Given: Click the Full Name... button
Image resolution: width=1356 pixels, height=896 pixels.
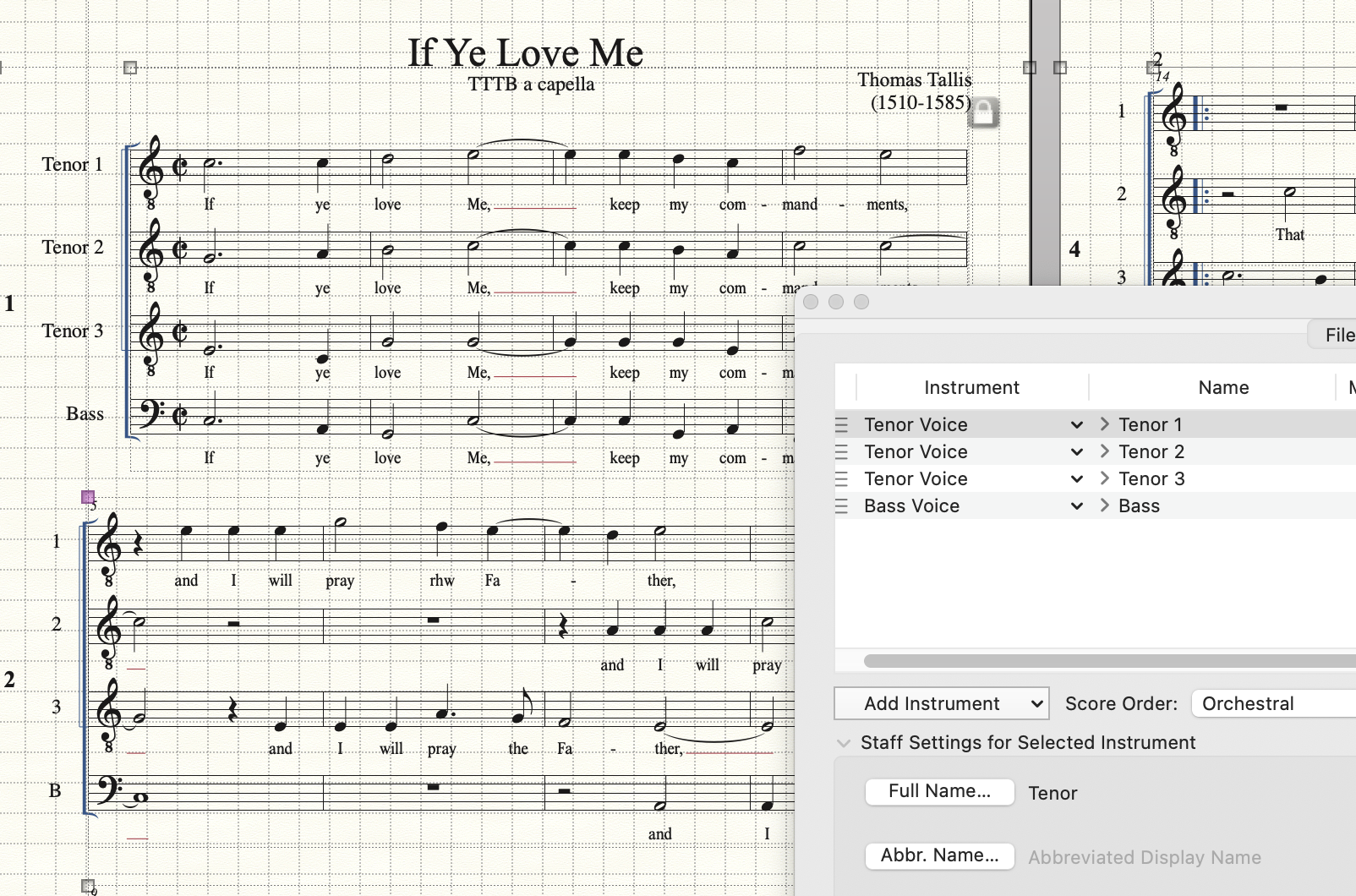Looking at the screenshot, I should coord(939,791).
